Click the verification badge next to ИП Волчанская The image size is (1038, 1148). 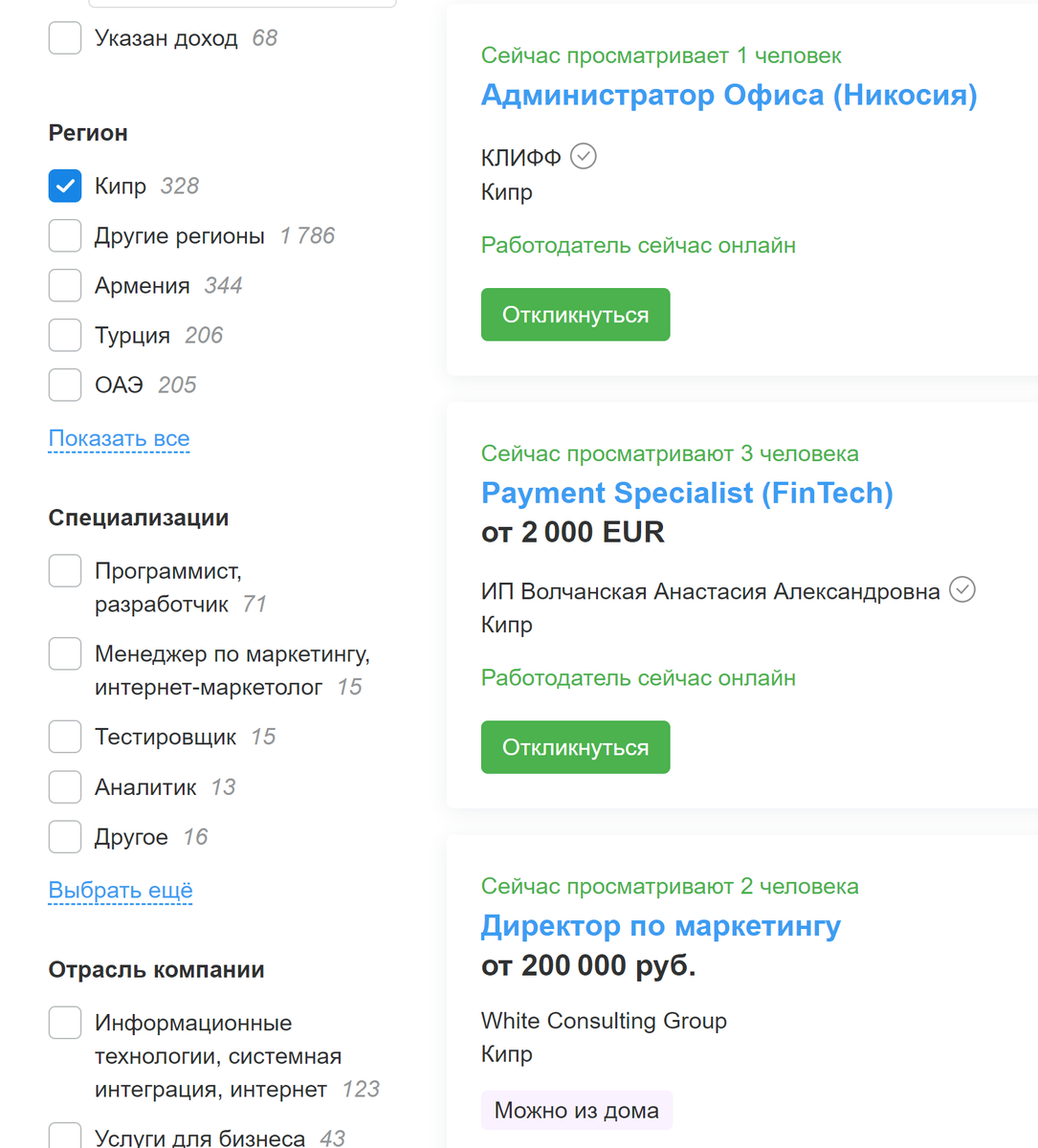click(963, 590)
